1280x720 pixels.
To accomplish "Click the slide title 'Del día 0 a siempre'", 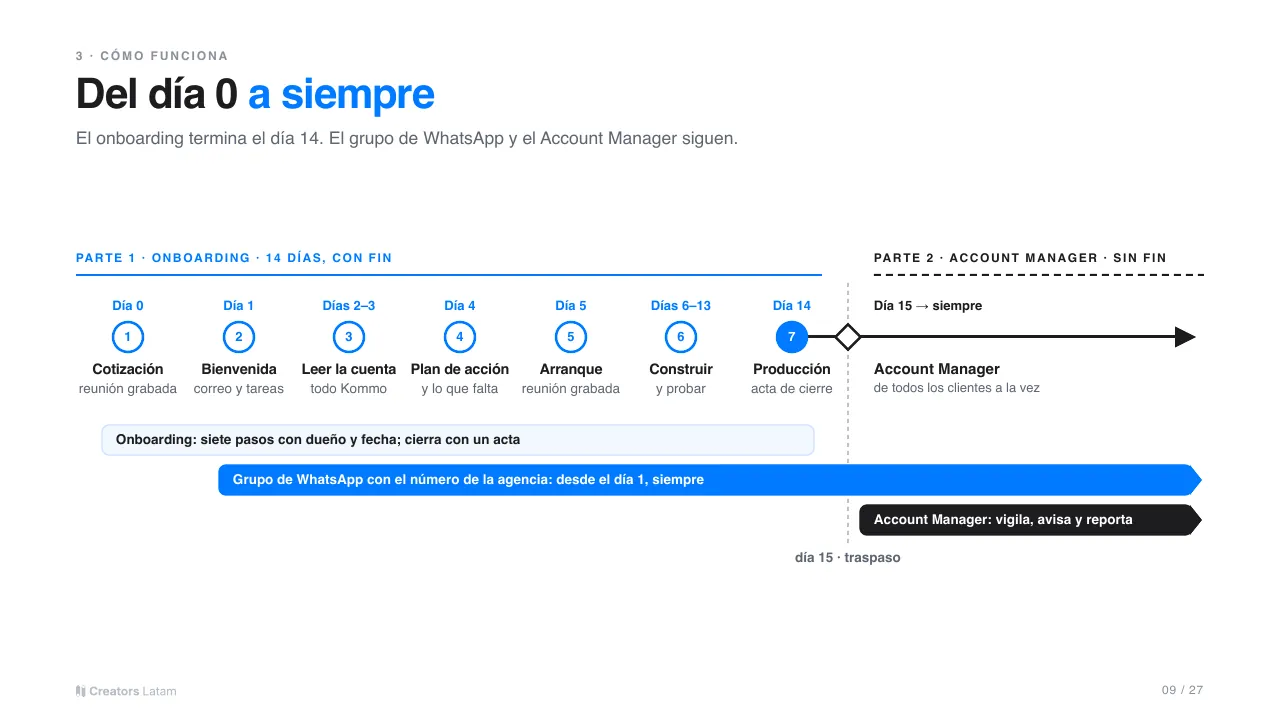I will pos(255,95).
